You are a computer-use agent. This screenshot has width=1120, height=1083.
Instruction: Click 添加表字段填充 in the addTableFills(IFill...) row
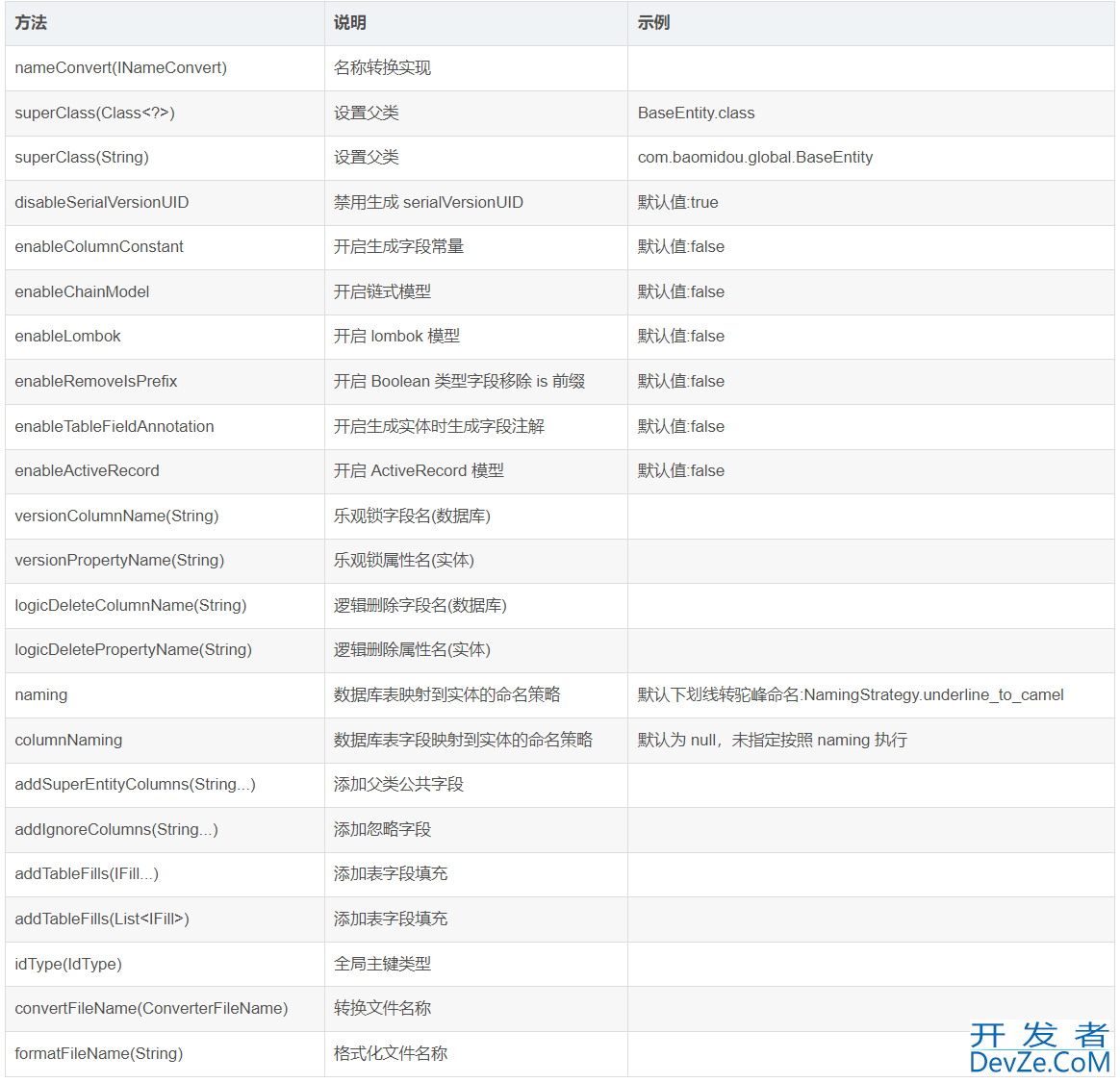coord(391,873)
